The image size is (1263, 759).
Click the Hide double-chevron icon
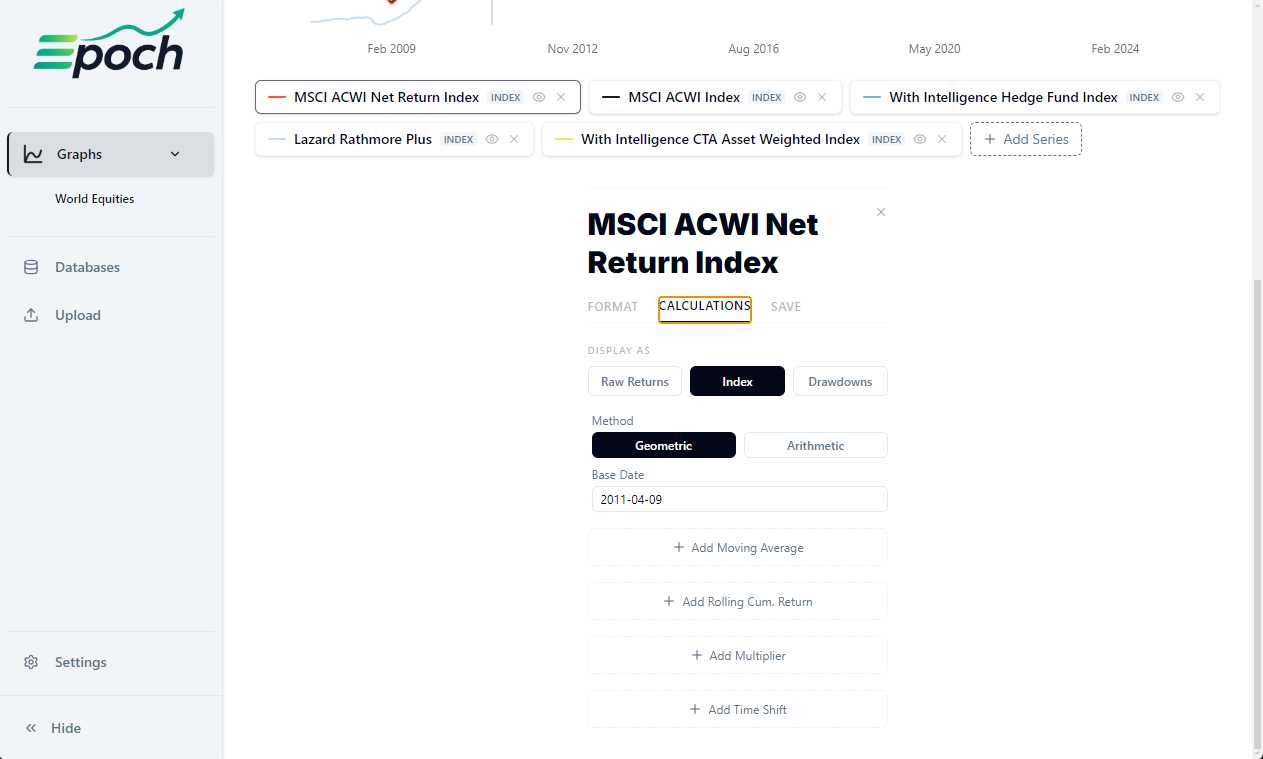point(31,728)
